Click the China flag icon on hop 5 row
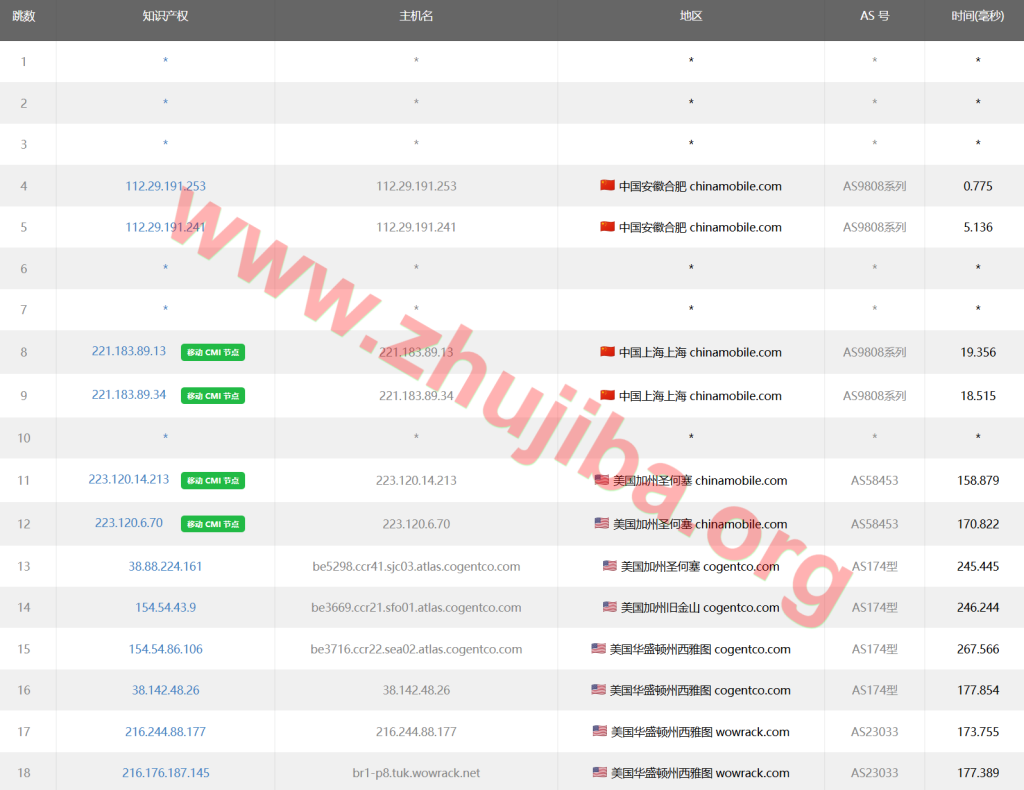 point(606,227)
